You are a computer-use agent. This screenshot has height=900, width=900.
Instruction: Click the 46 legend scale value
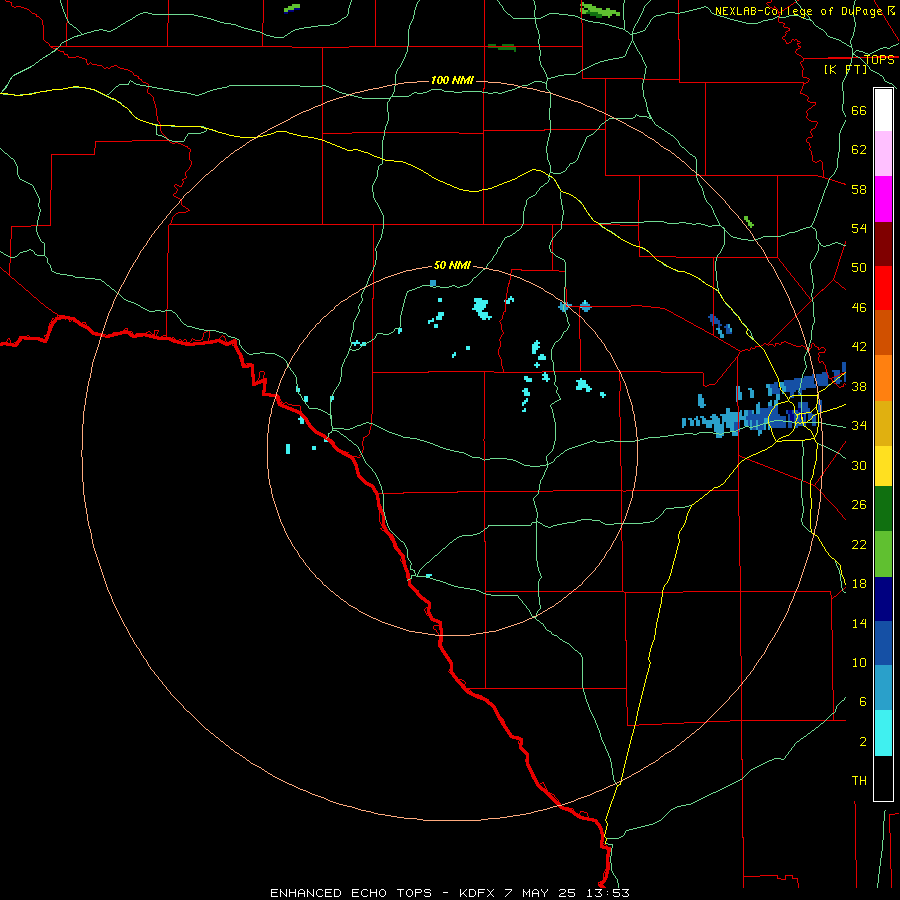[859, 307]
